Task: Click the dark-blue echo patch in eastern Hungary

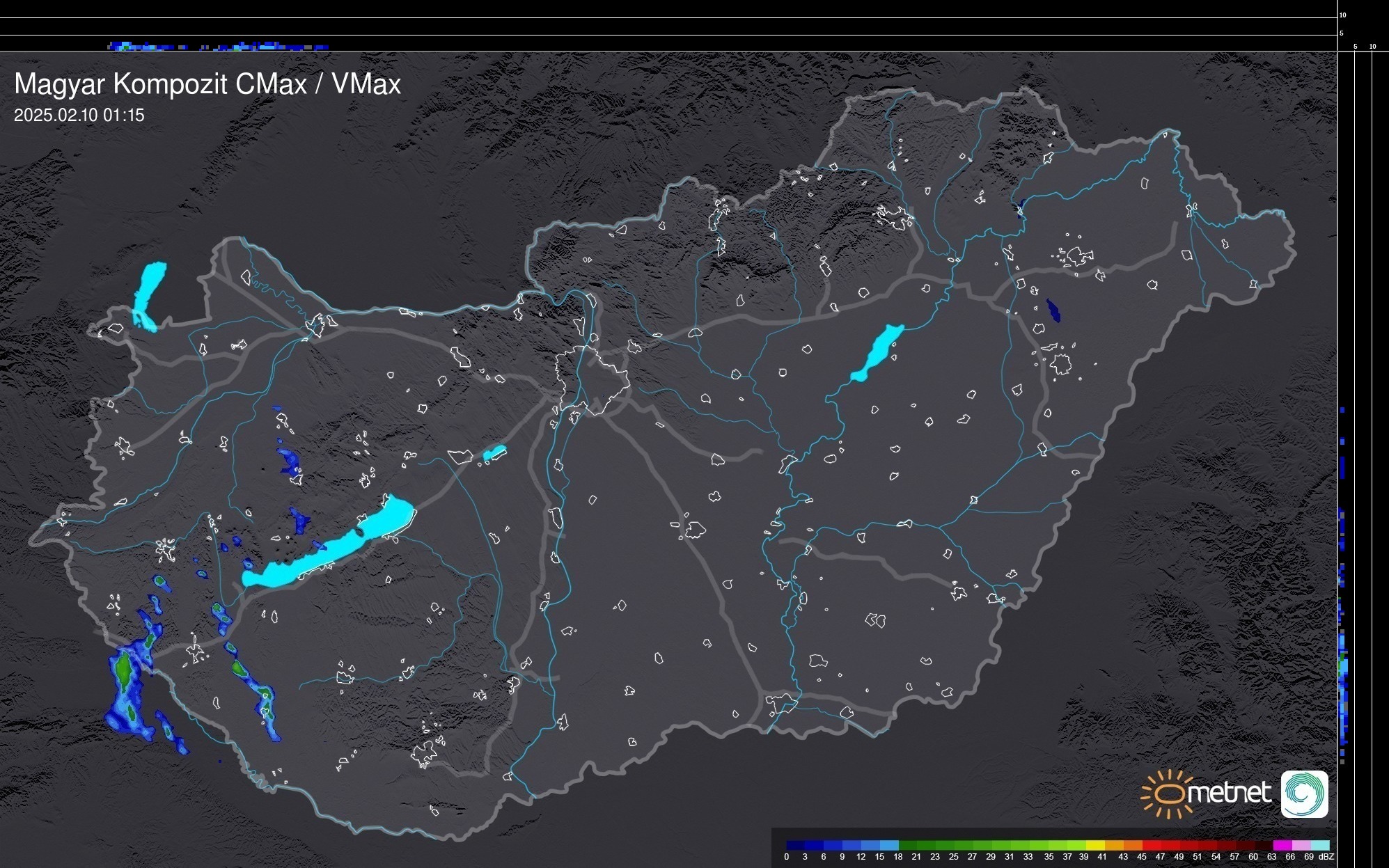Action: (1053, 310)
